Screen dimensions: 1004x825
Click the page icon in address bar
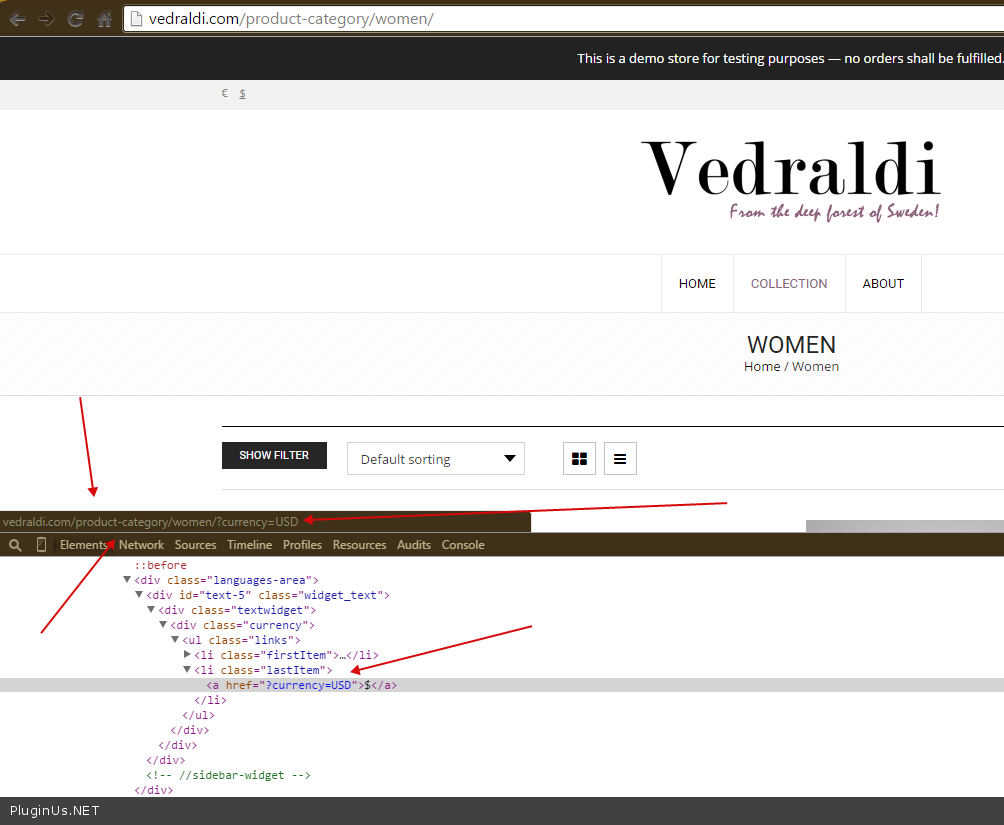[x=136, y=19]
